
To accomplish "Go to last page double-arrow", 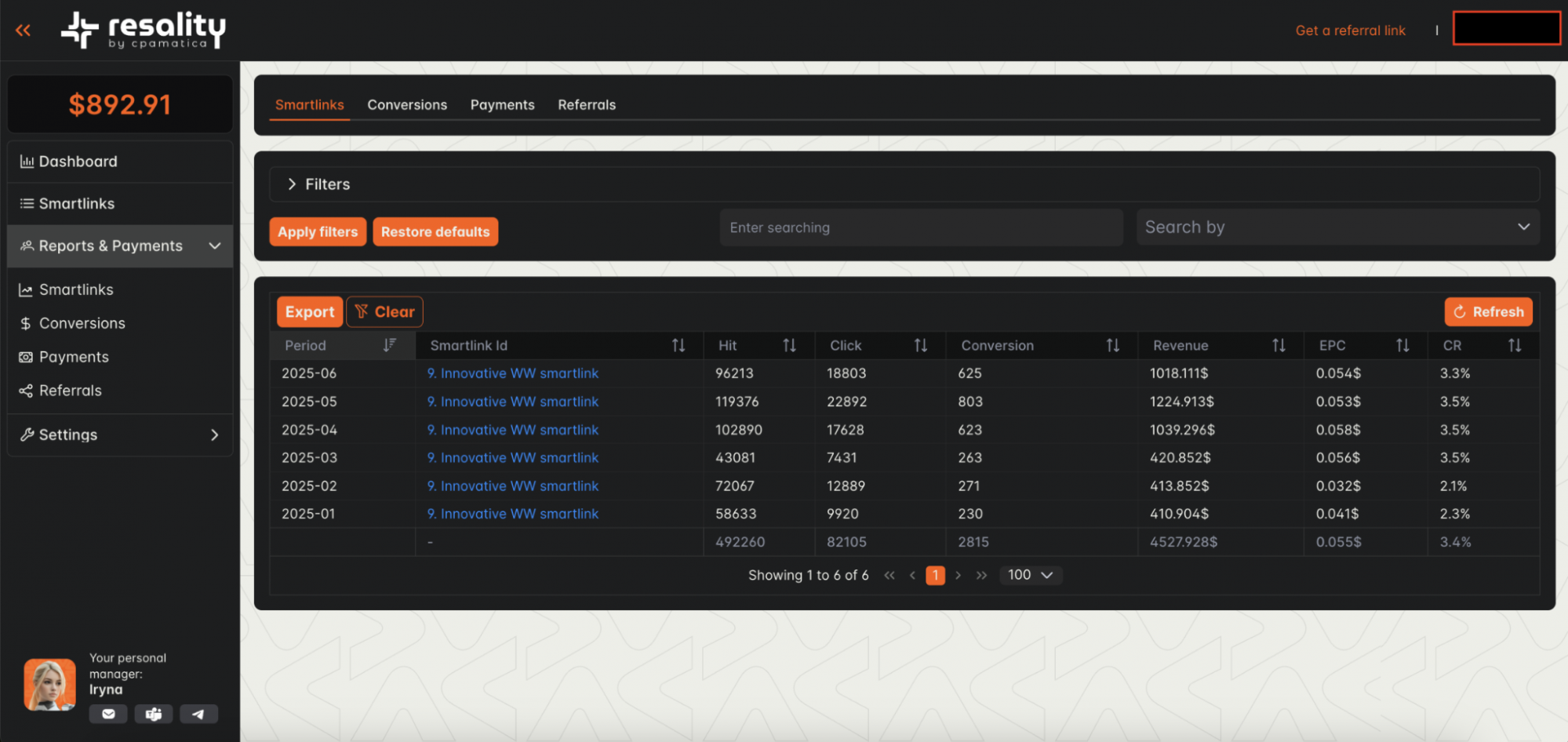I will pyautogui.click(x=981, y=575).
